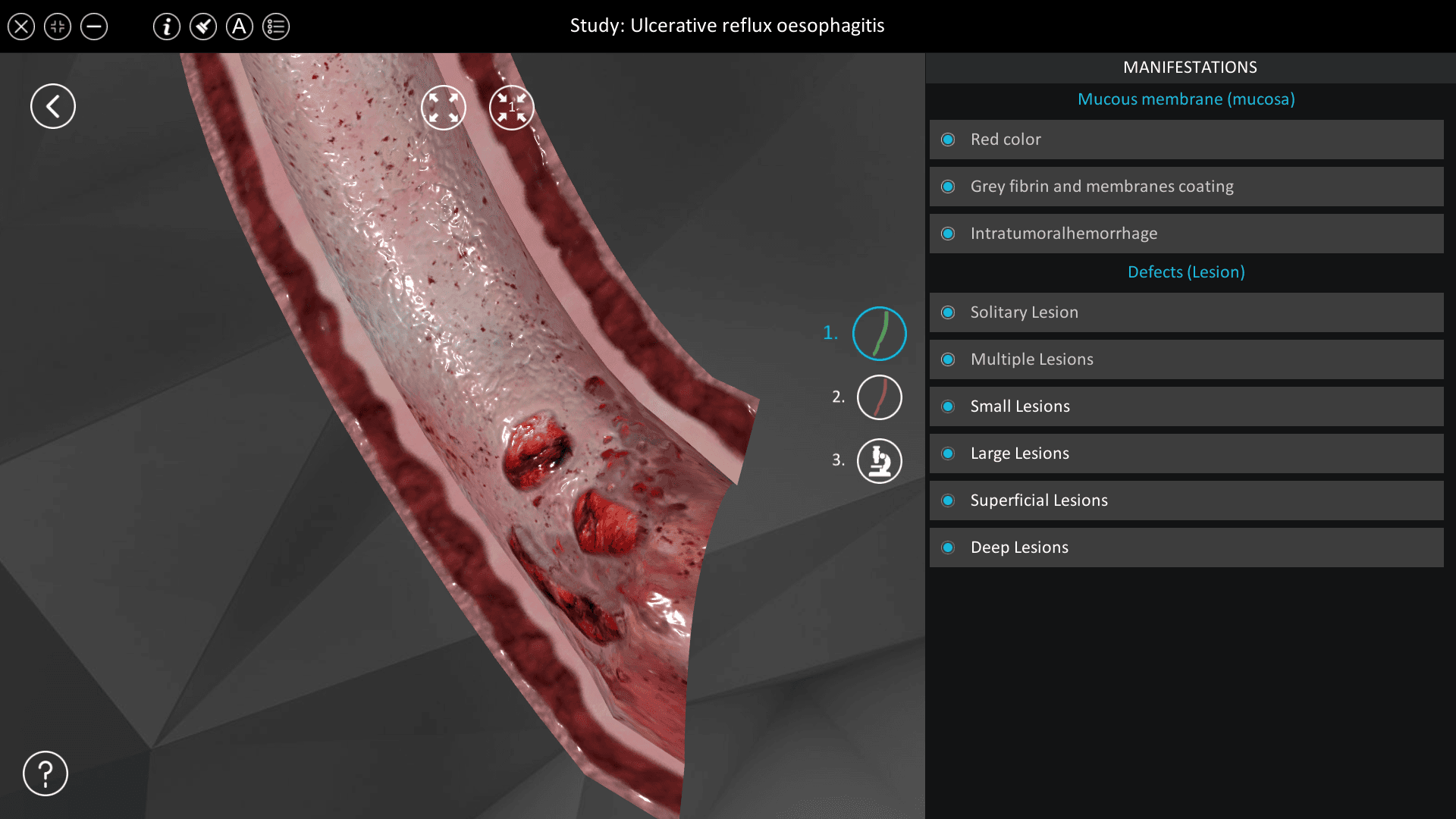Toggle the Superficial Lesions option
This screenshot has height=819, width=1456.
[1187, 500]
